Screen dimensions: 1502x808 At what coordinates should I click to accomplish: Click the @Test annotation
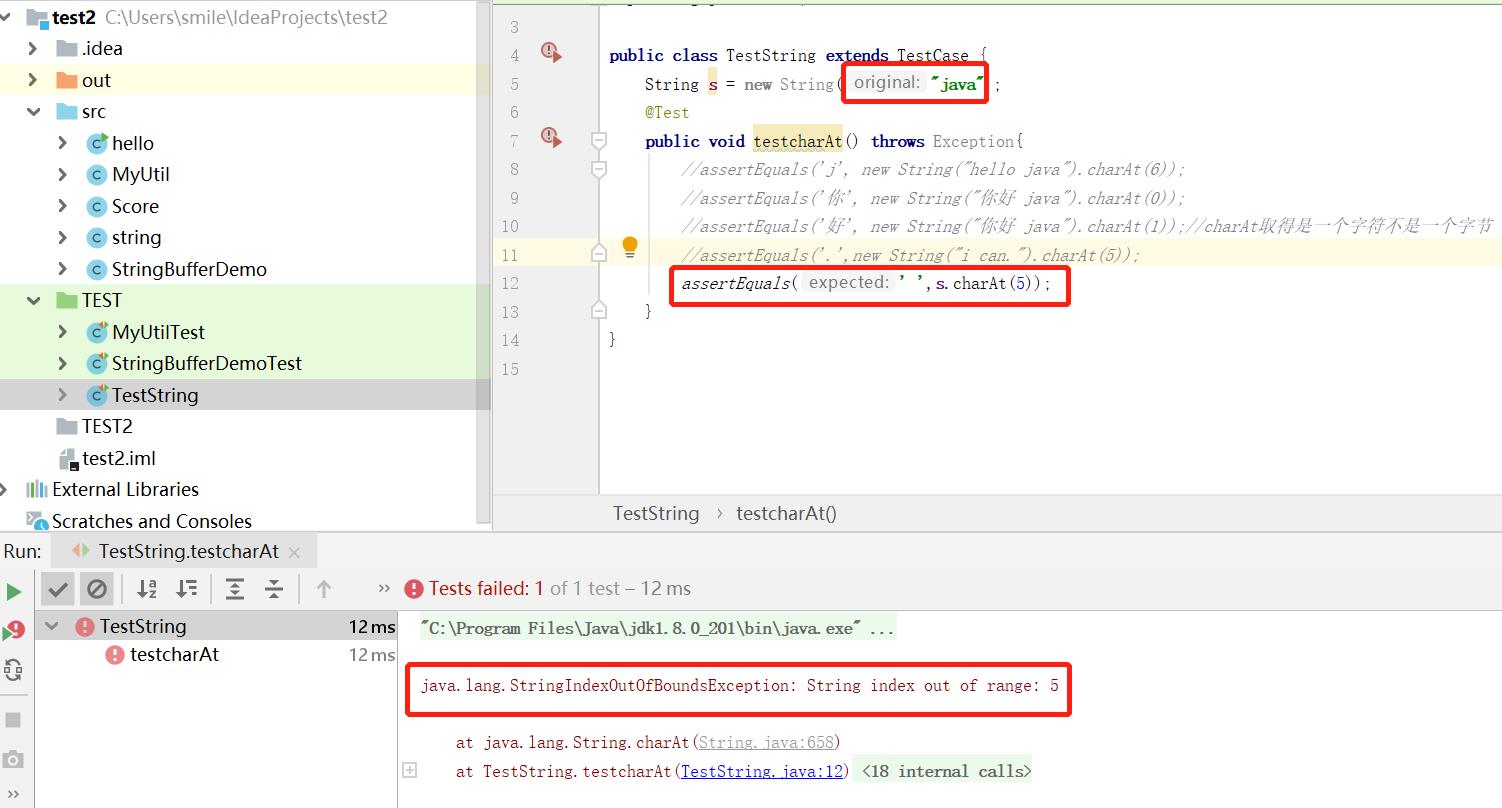pyautogui.click(x=667, y=112)
